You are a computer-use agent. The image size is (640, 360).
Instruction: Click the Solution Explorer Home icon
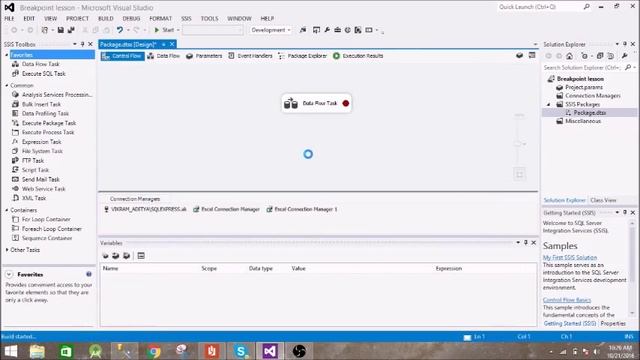pyautogui.click(x=569, y=56)
